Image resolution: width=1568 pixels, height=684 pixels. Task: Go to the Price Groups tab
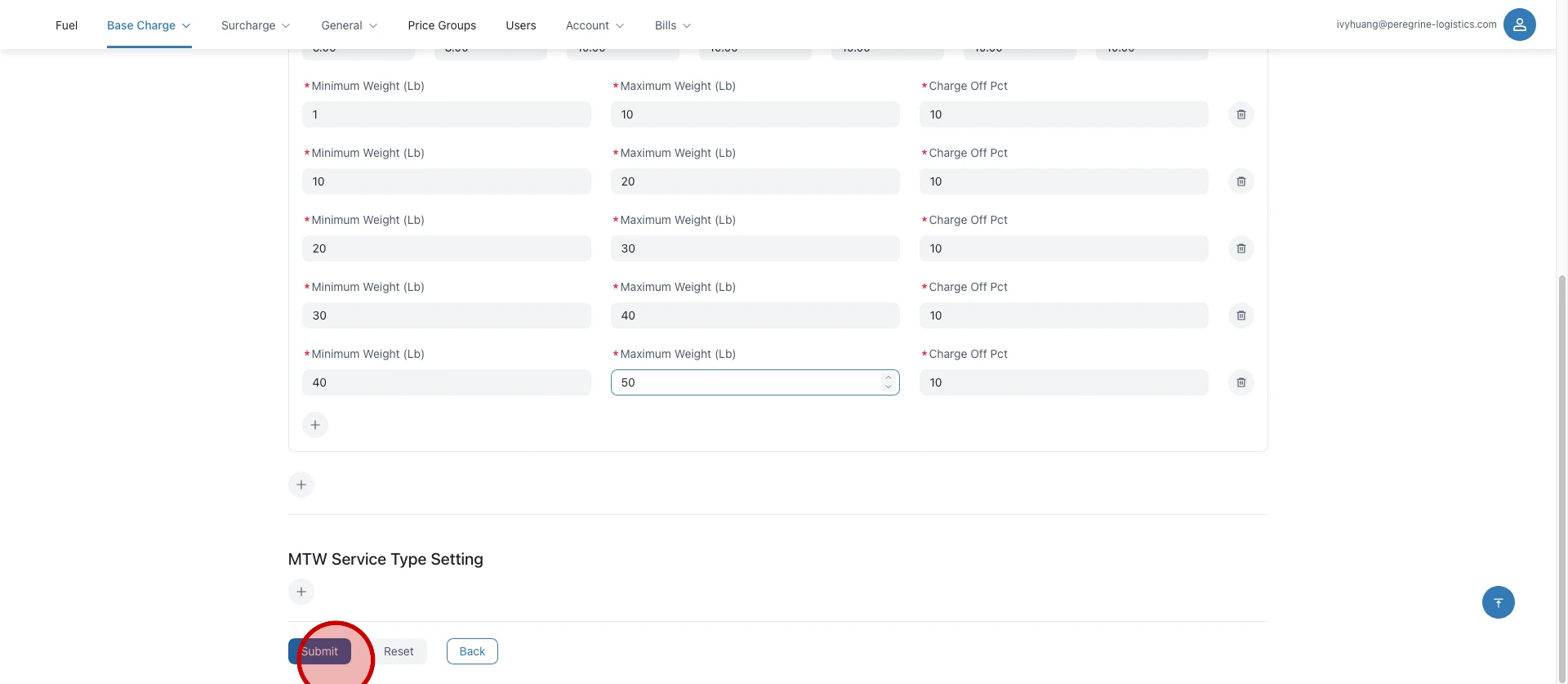click(x=442, y=25)
